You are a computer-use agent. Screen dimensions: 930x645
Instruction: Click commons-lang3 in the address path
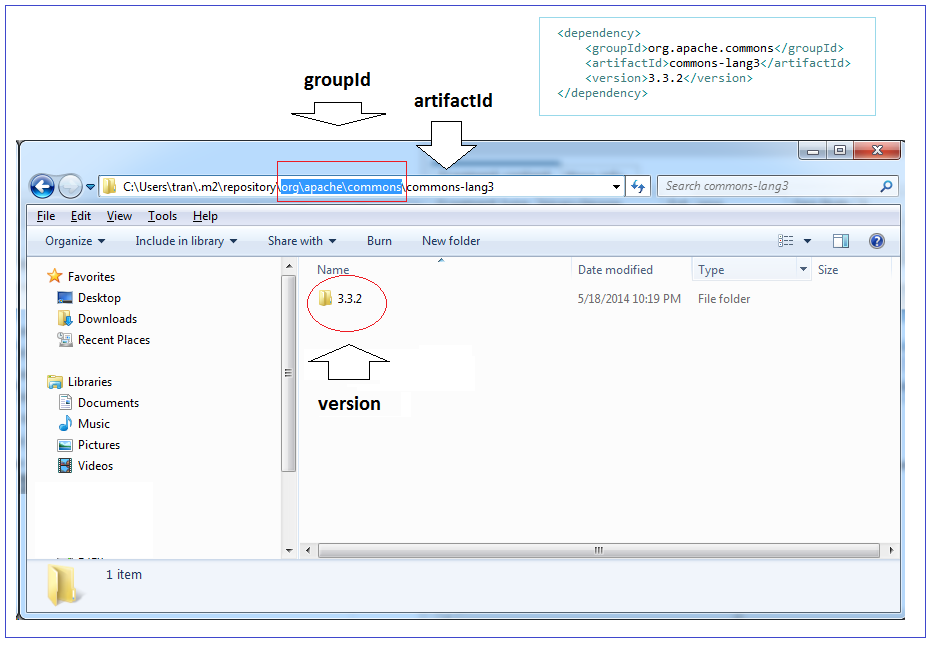click(x=450, y=187)
